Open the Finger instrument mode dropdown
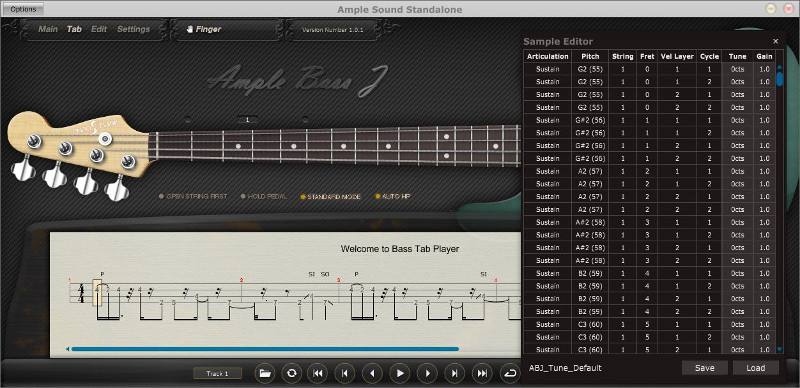Viewport: 800px width, 388px height. [x=227, y=30]
